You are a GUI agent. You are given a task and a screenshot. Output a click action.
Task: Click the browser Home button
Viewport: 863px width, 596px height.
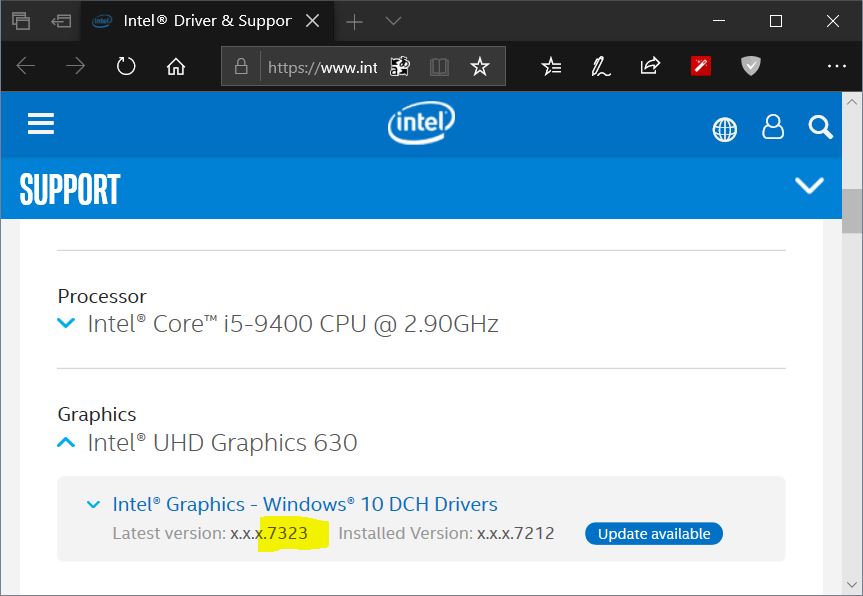pyautogui.click(x=176, y=67)
